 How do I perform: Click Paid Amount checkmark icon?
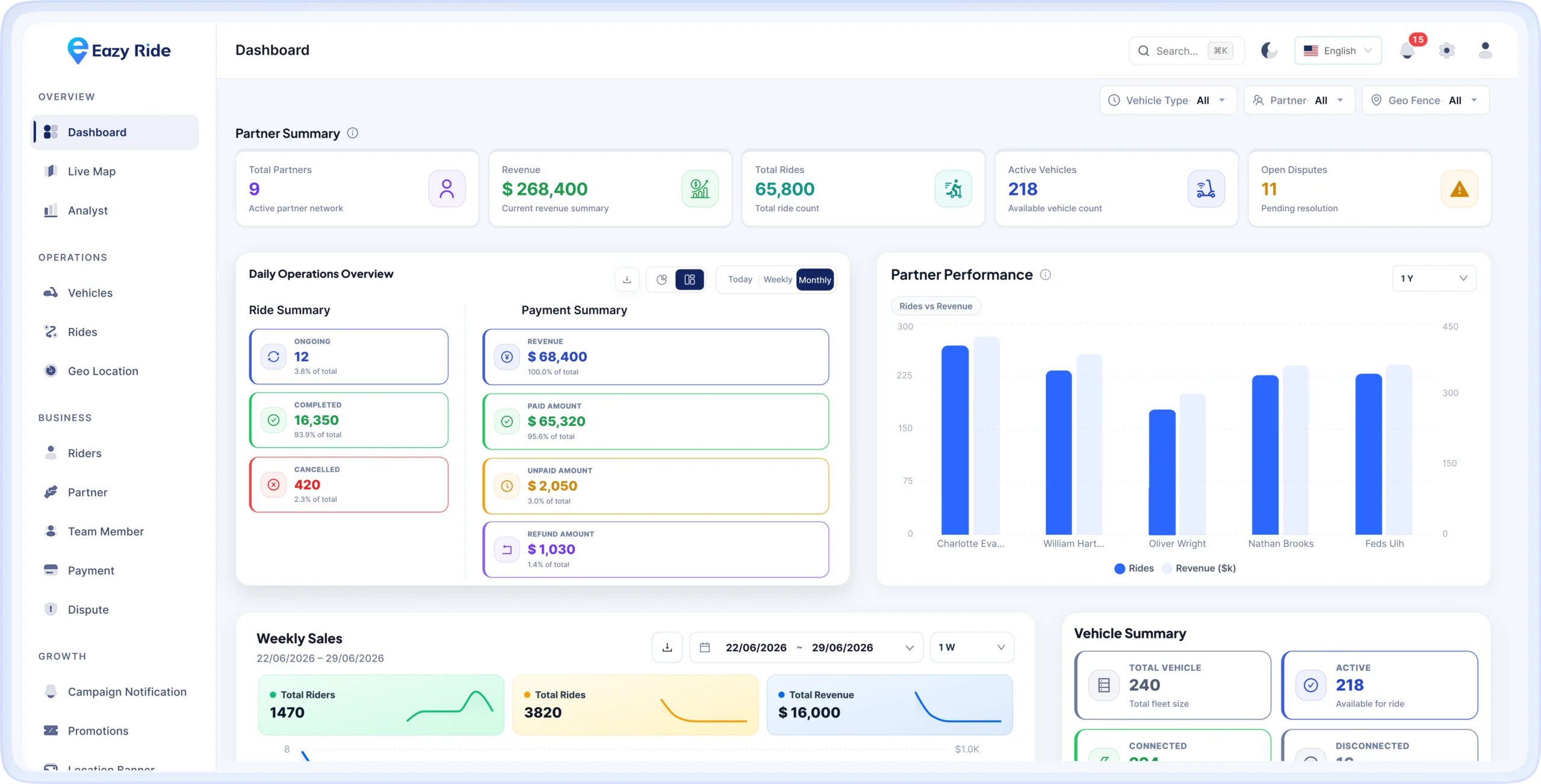coord(507,422)
